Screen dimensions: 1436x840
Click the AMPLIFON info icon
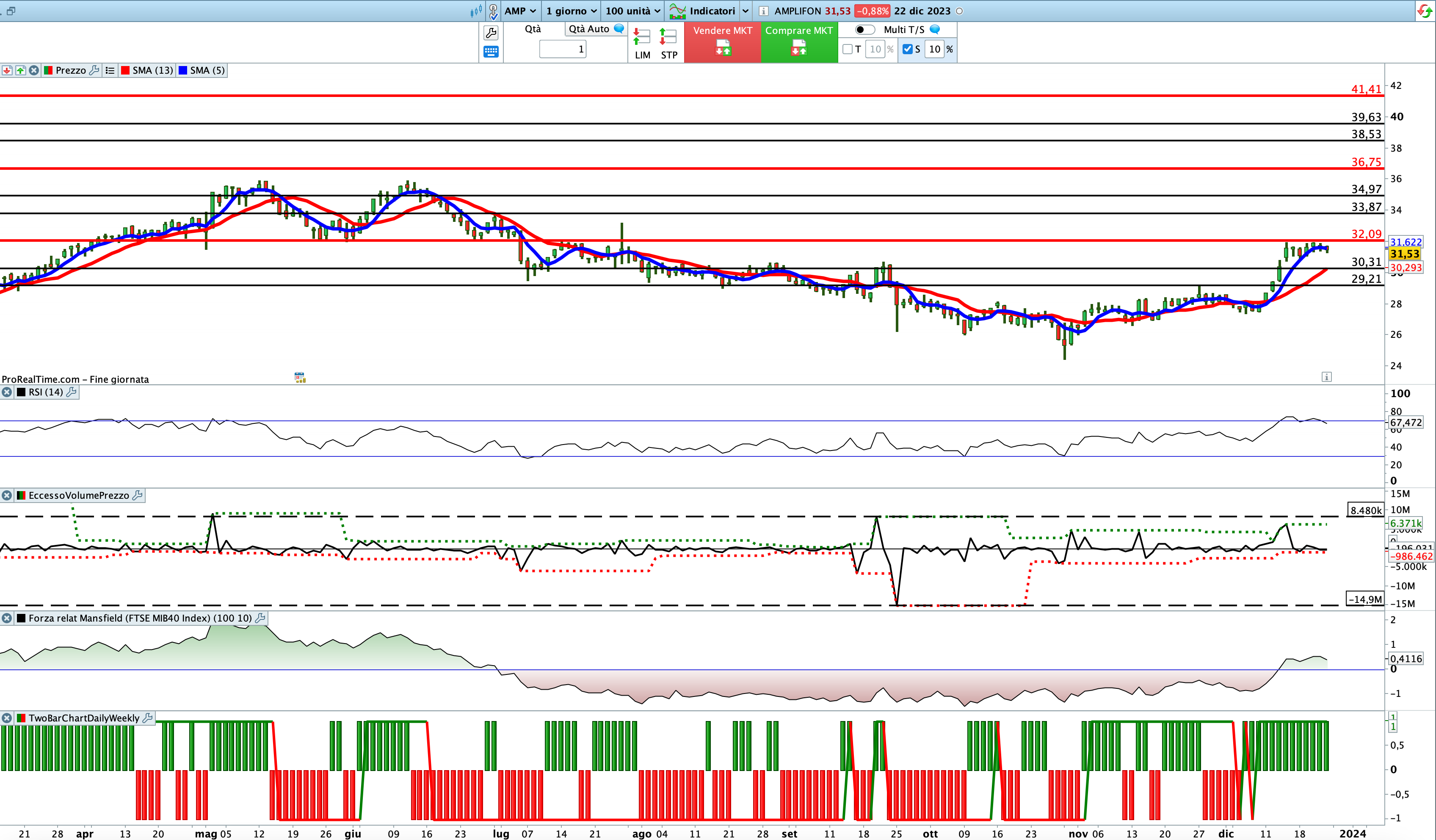coord(764,11)
